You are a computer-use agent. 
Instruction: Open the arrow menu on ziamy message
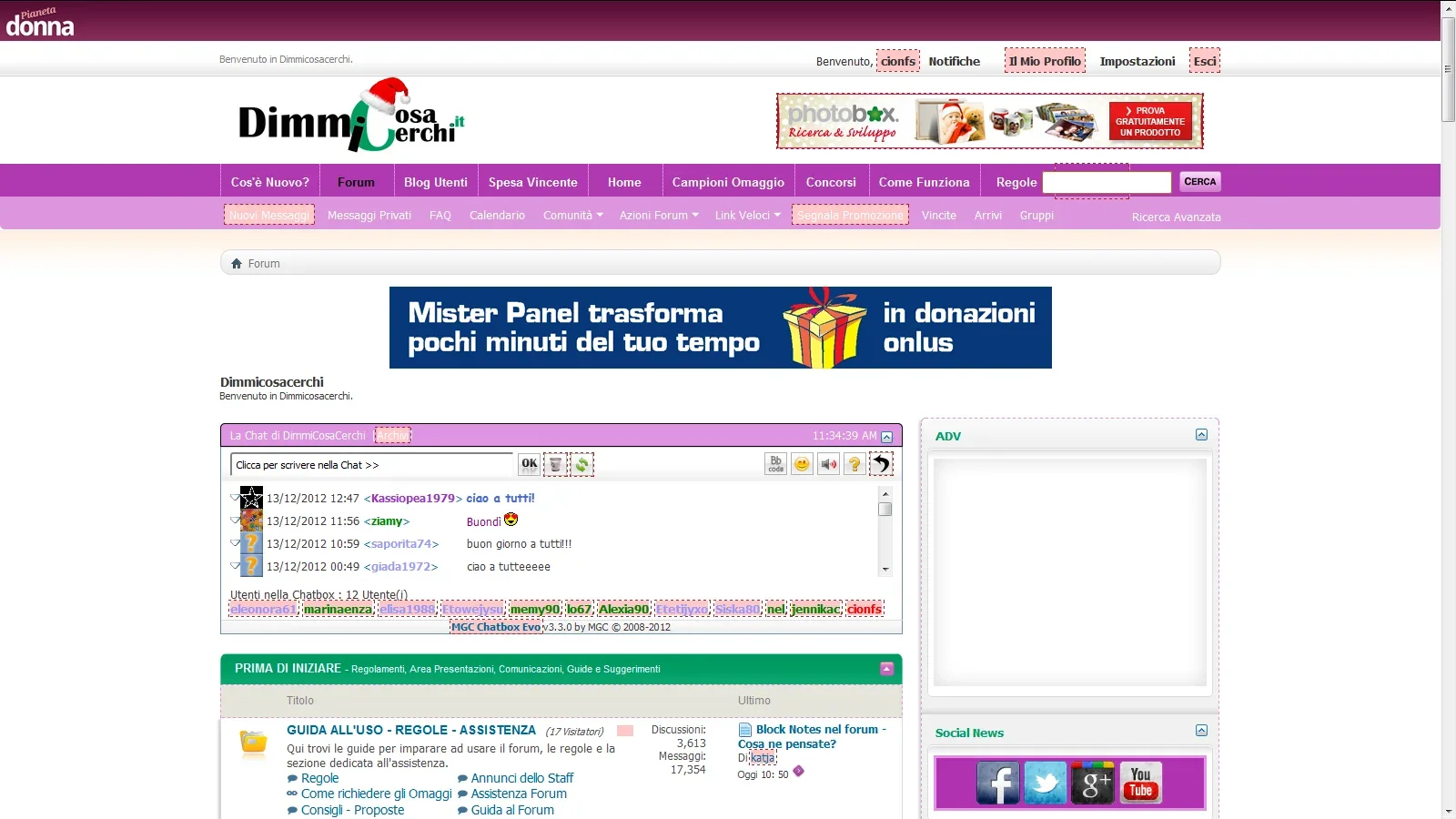[235, 519]
